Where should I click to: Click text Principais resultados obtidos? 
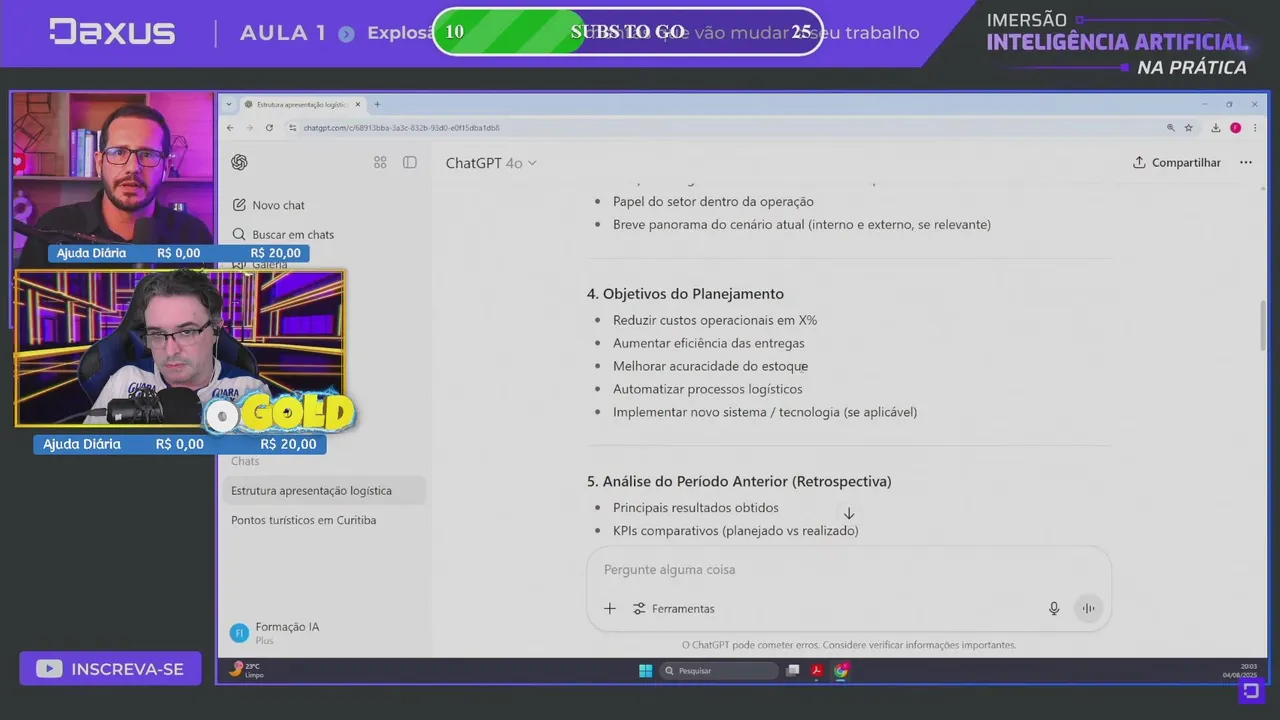(696, 508)
